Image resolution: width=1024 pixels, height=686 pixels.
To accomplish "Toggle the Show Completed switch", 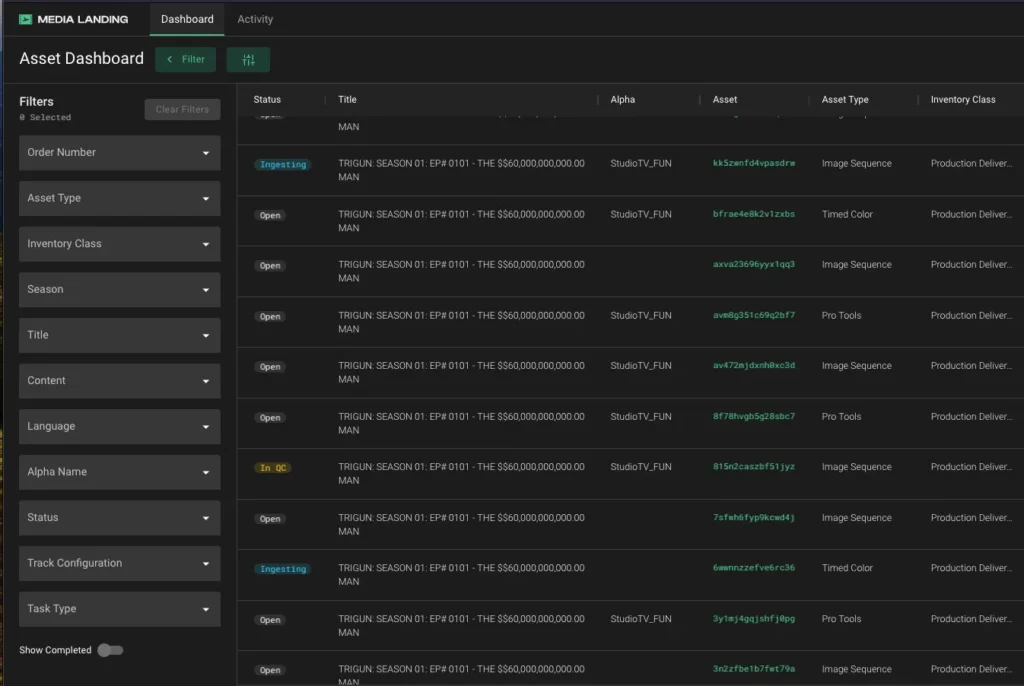I will tap(110, 650).
